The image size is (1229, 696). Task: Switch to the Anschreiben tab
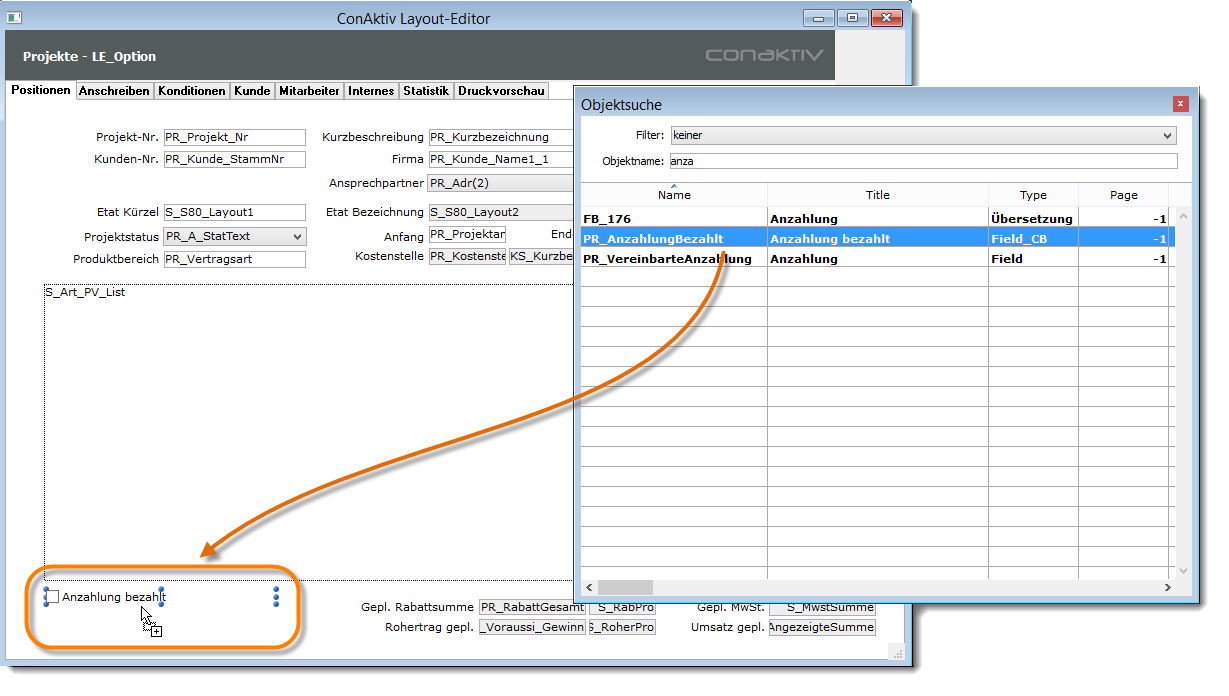114,91
